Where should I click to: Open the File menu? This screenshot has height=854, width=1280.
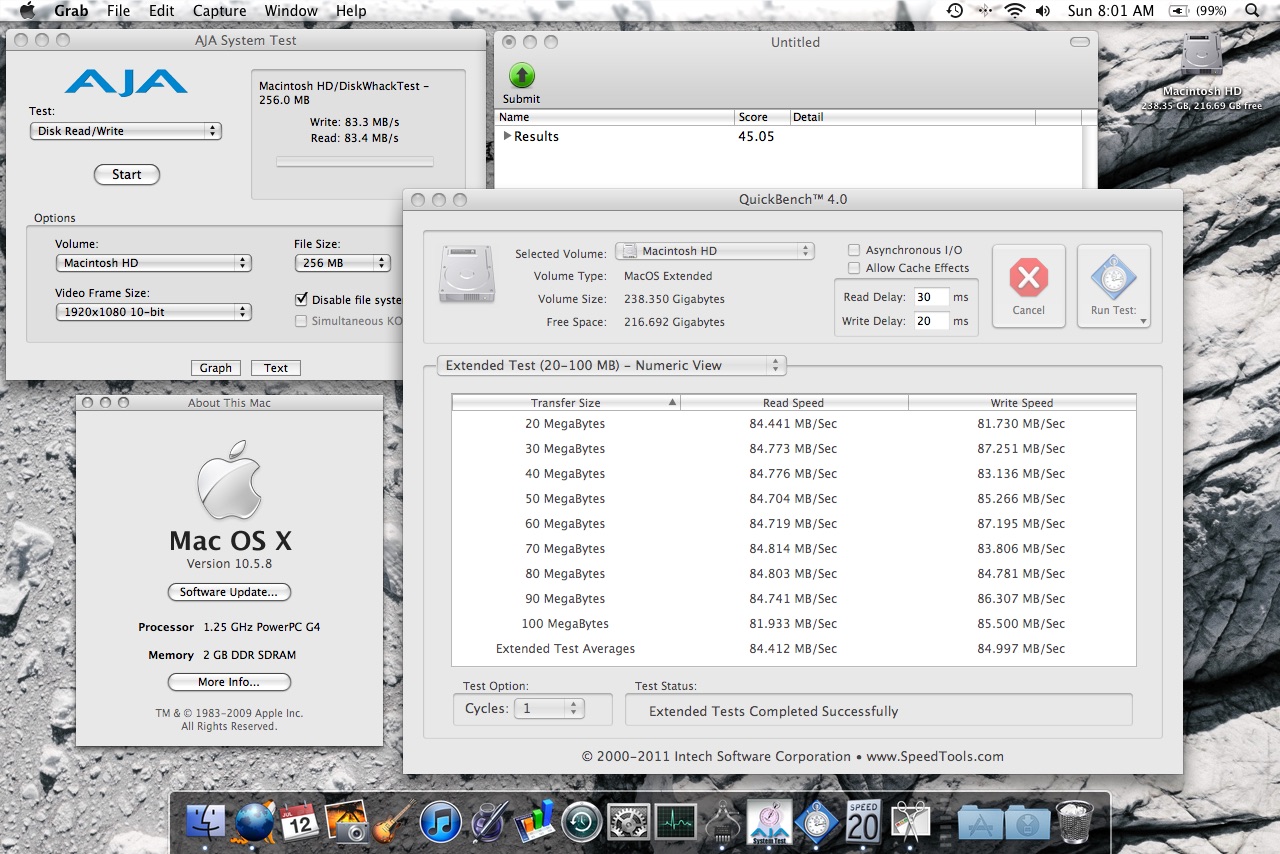[118, 11]
